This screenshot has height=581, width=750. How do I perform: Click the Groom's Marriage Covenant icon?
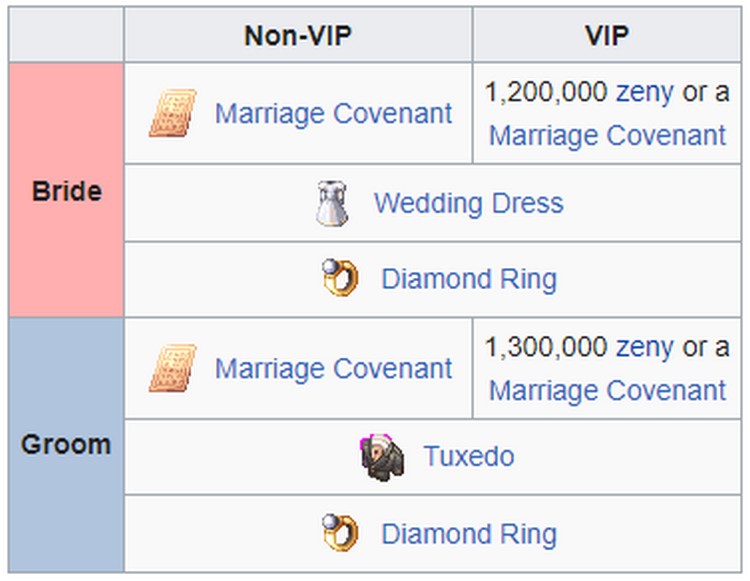point(173,368)
